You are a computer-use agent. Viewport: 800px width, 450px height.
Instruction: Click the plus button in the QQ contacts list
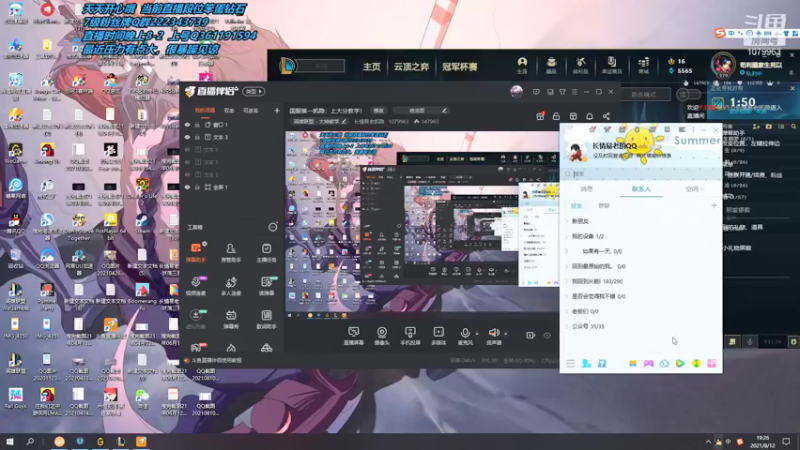pos(714,206)
